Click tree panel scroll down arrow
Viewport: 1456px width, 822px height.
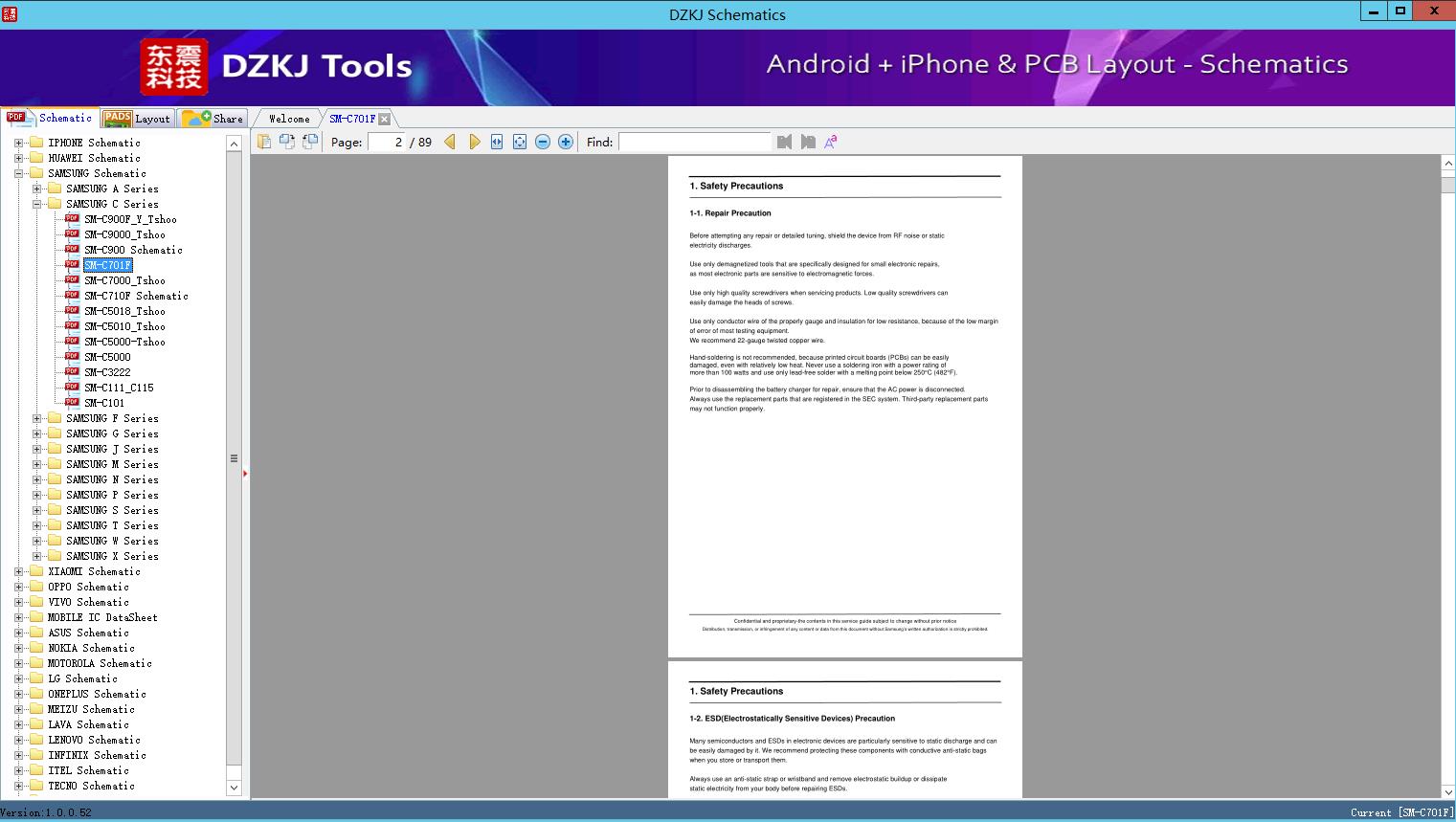tap(234, 788)
